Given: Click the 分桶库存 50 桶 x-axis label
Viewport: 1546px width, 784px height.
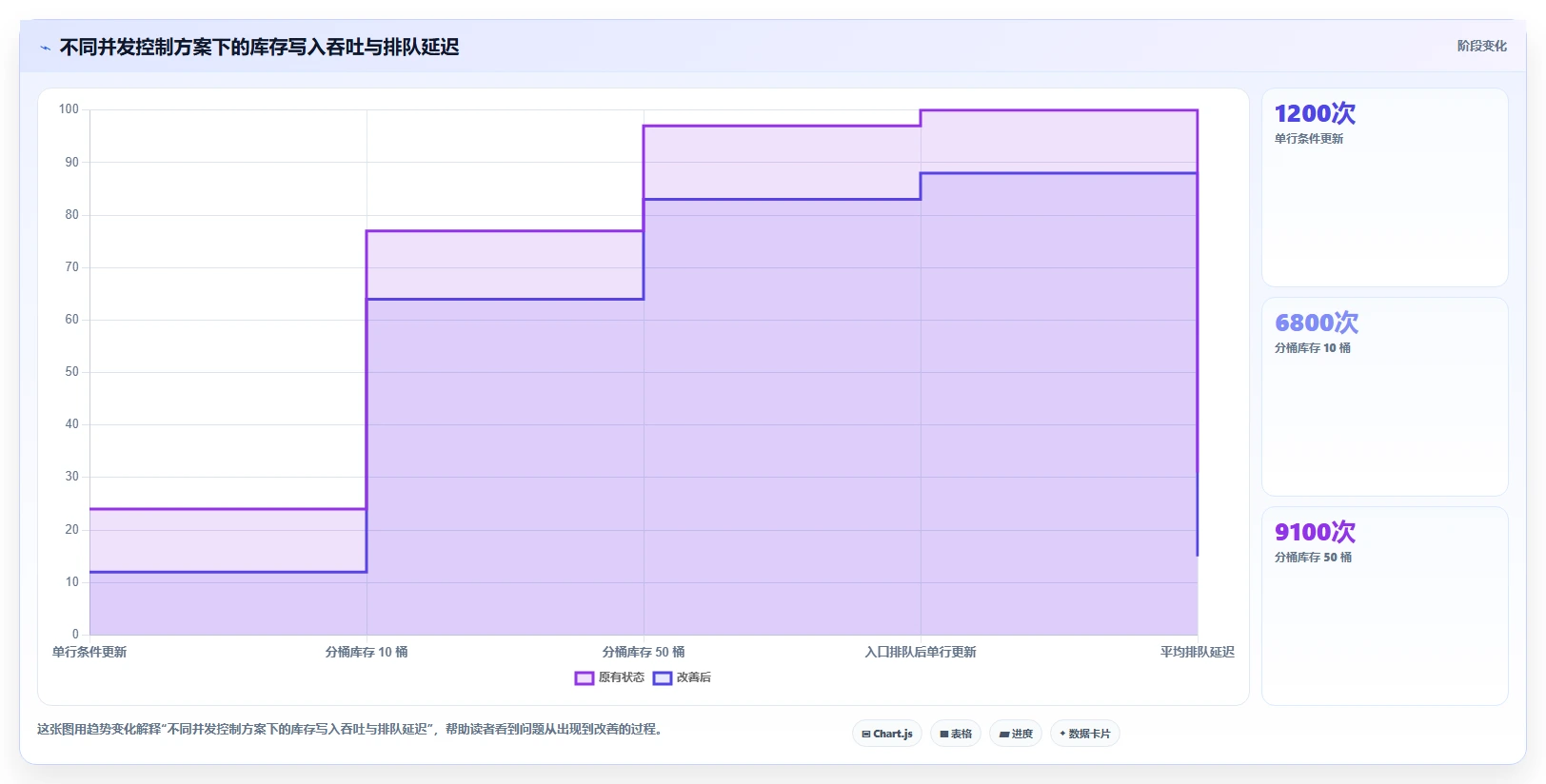Looking at the screenshot, I should click(x=644, y=652).
